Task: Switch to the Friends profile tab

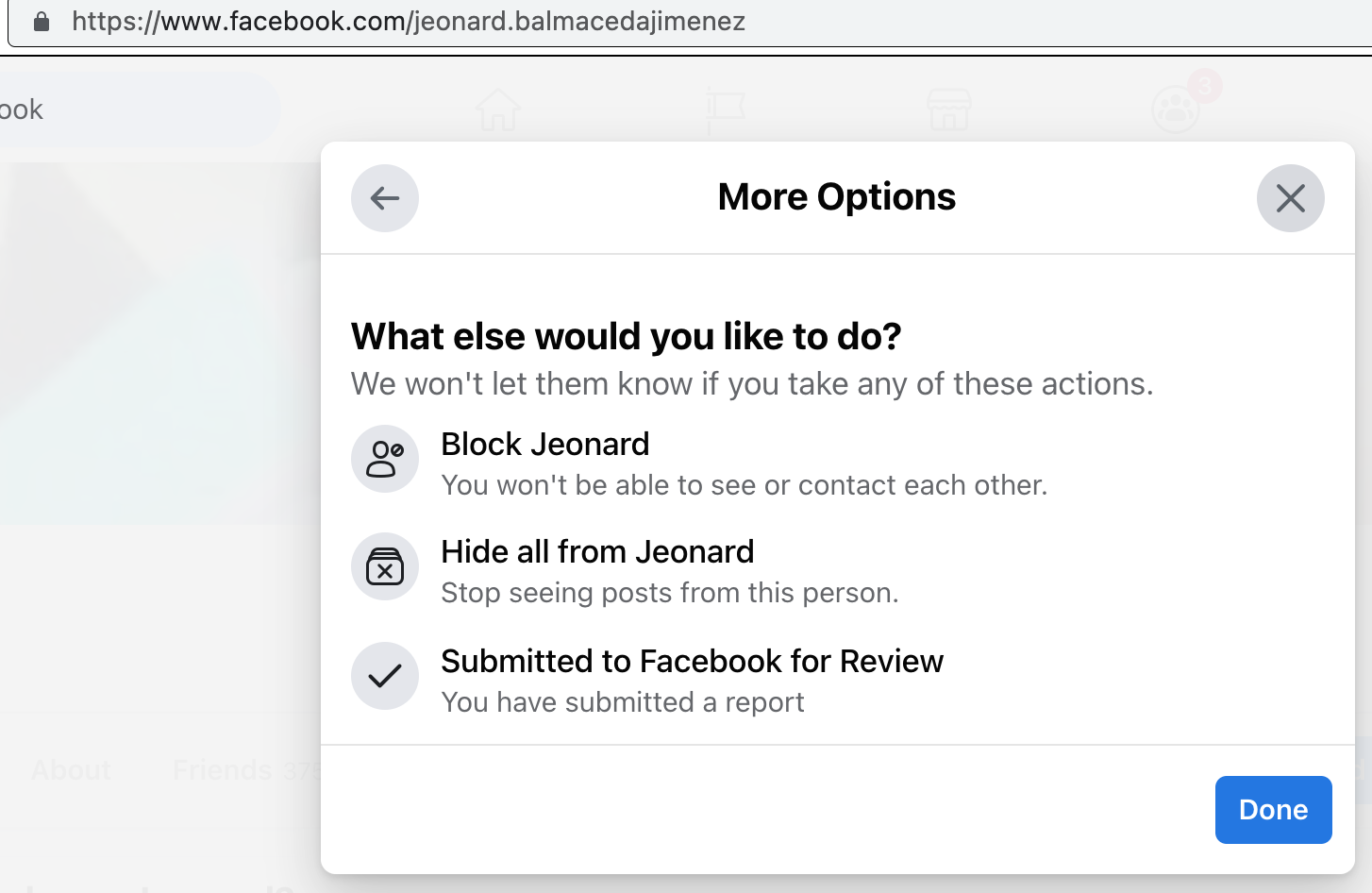Action: (x=223, y=770)
